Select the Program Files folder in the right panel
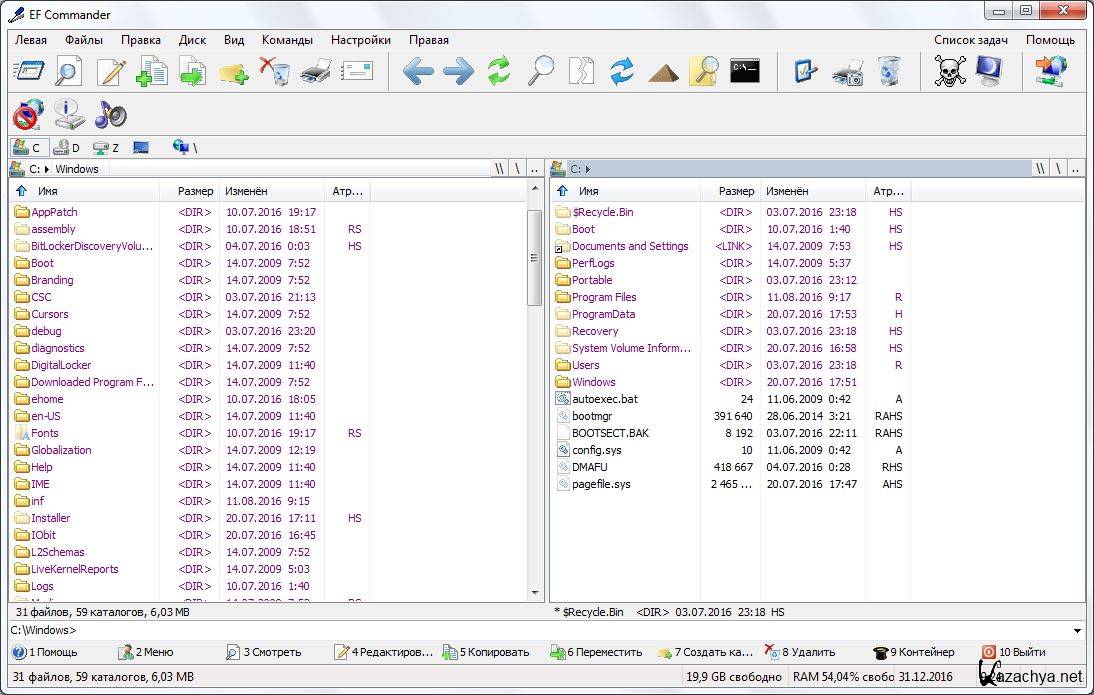 (604, 297)
